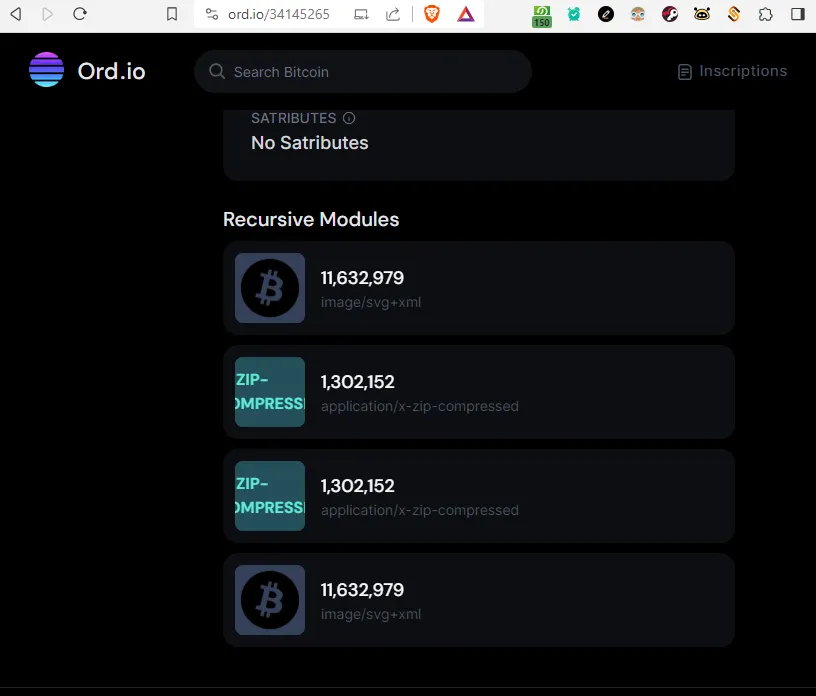Open first 1,302,152 zip-compressed module

[479, 392]
